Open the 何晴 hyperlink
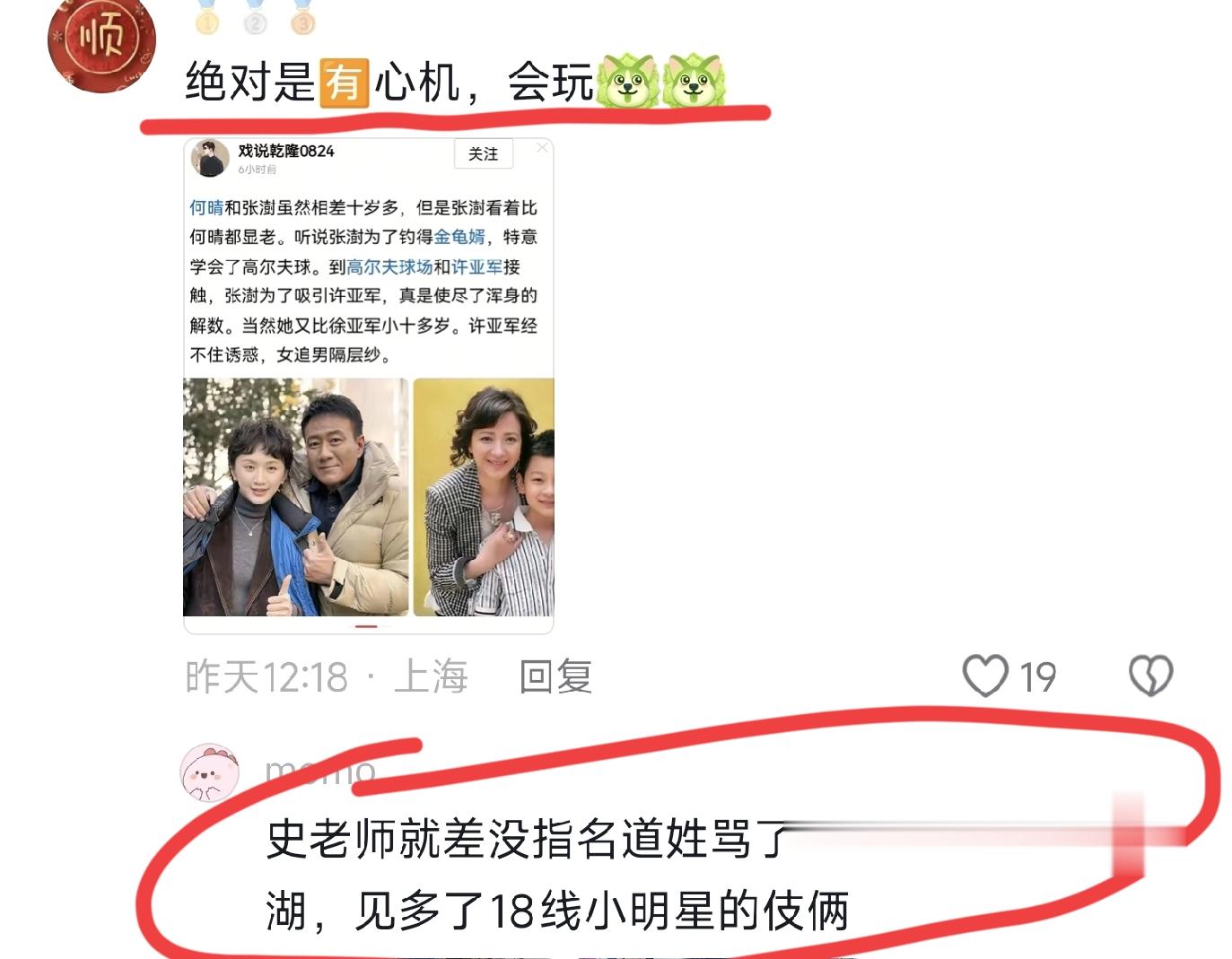1232x959 pixels. pos(206,207)
